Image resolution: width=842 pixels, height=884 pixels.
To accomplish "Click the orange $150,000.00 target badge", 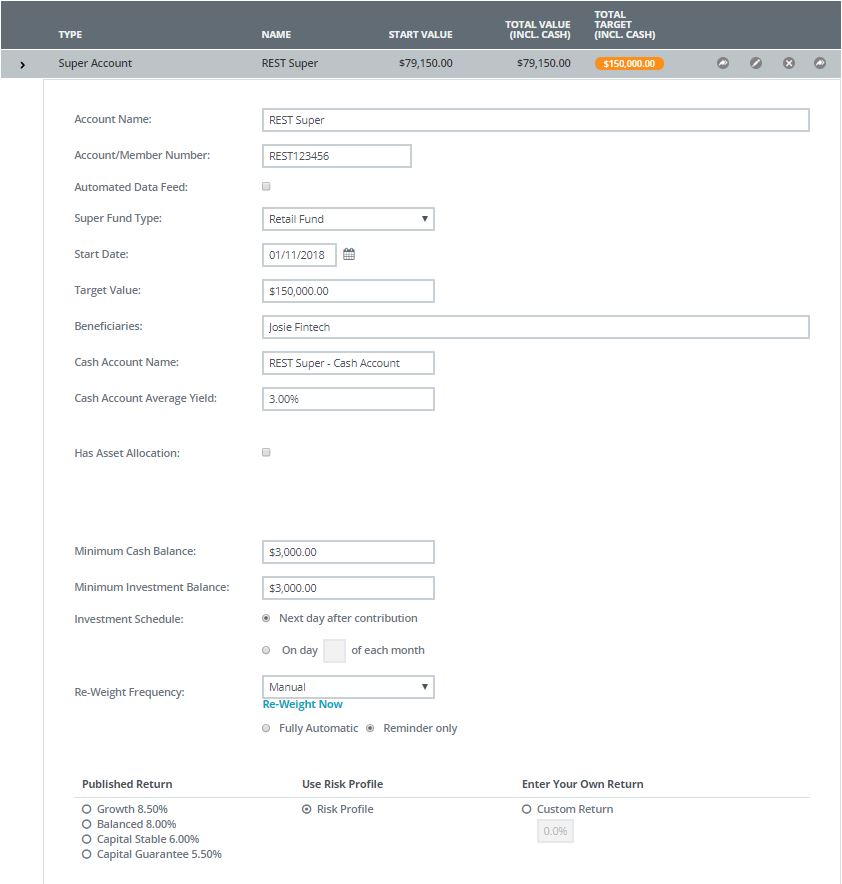I will pos(629,63).
